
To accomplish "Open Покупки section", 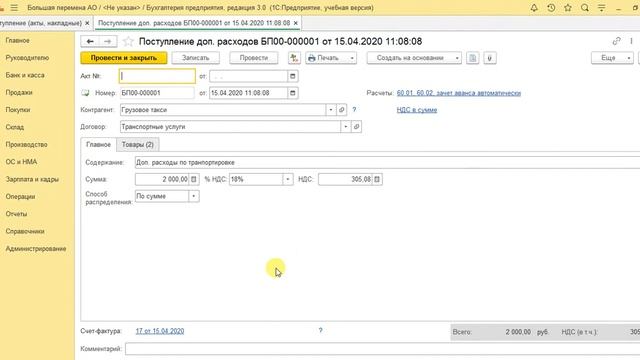I will point(18,110).
